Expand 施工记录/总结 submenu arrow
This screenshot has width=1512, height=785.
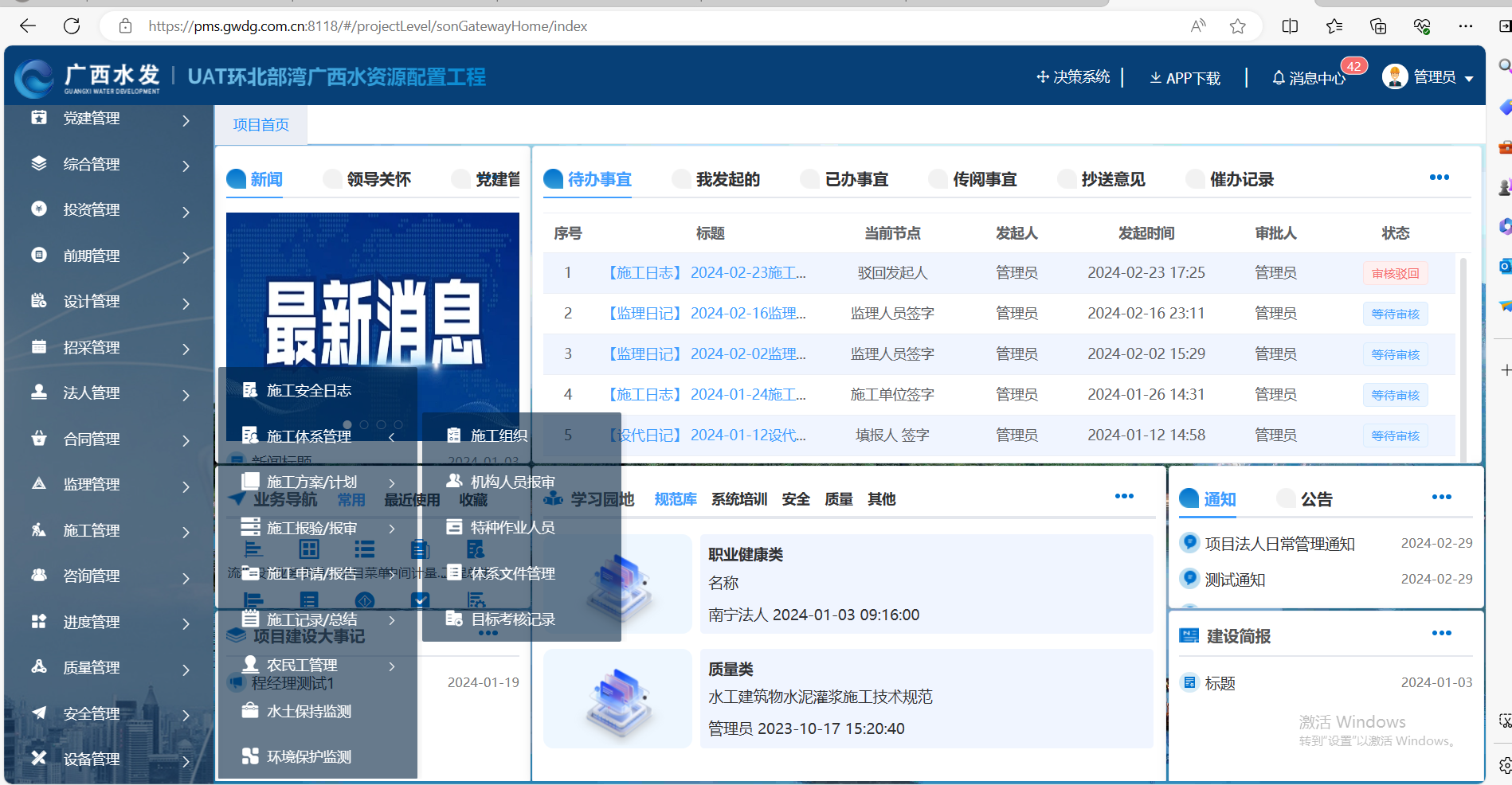(392, 620)
